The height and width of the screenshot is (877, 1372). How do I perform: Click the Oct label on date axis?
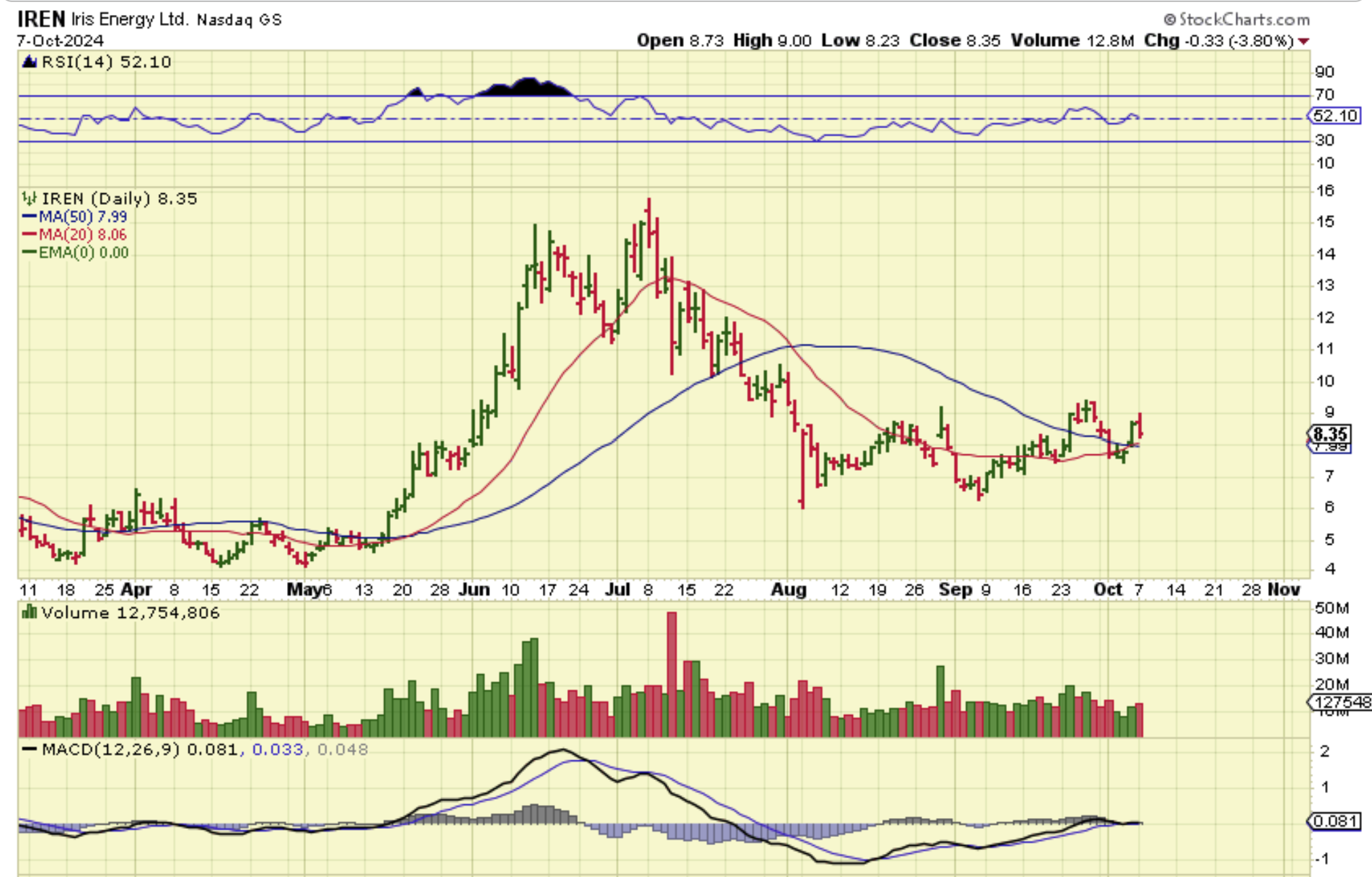(1107, 589)
